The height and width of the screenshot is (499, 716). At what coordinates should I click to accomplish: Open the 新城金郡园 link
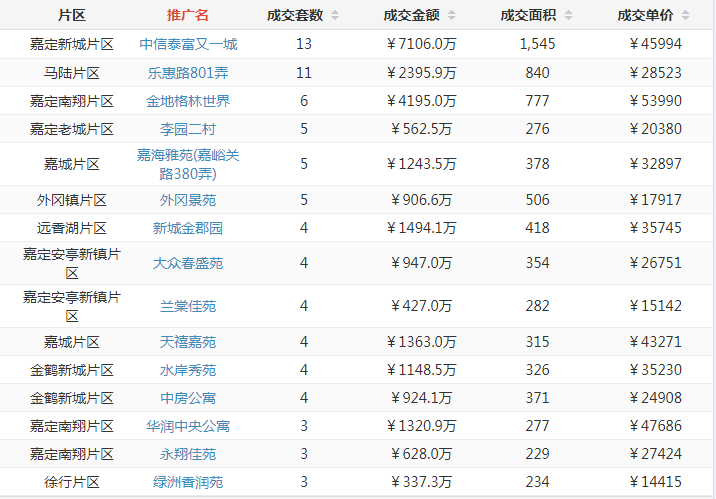point(188,228)
